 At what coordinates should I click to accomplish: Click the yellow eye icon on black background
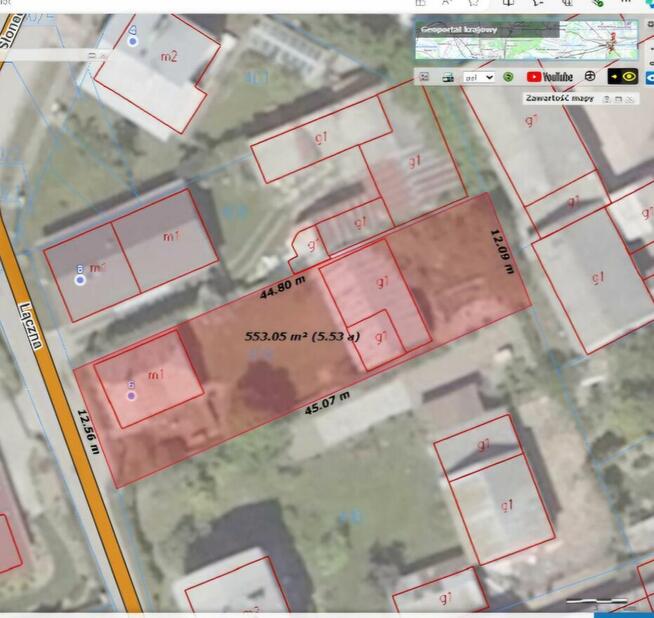(x=623, y=76)
